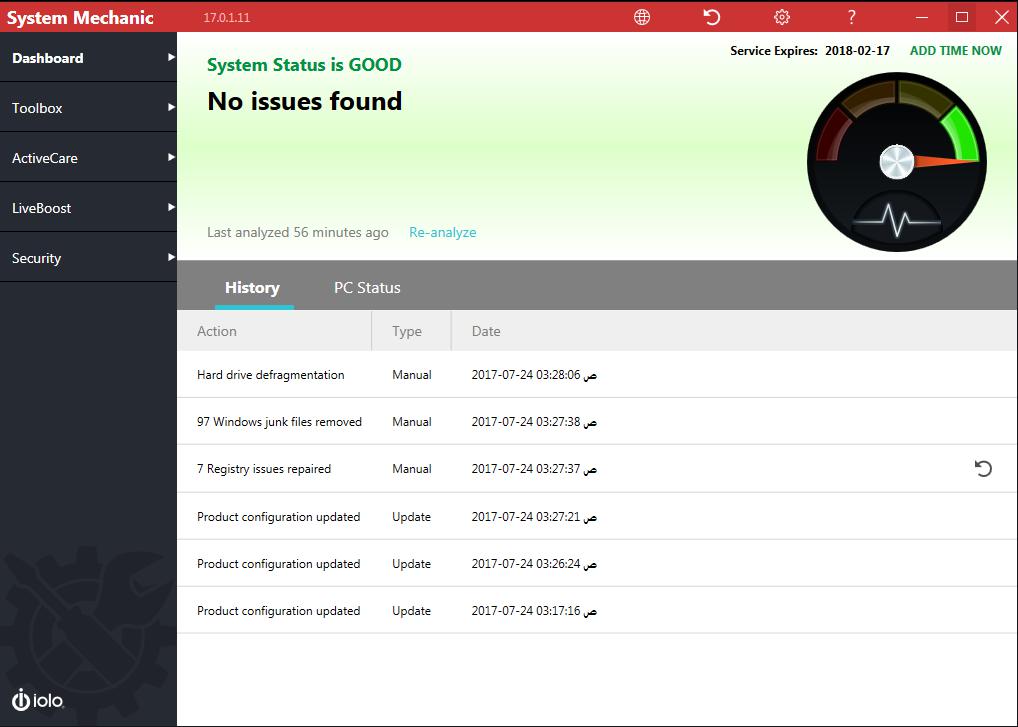Undo the 7 Registry issues repaired action
Image resolution: width=1018 pixels, height=727 pixels.
tap(983, 468)
